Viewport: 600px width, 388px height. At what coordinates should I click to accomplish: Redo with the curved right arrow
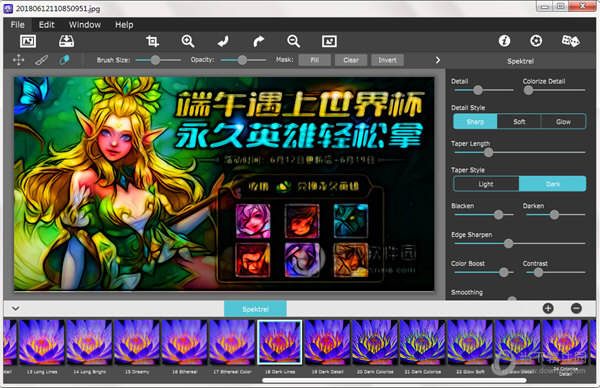pos(259,41)
